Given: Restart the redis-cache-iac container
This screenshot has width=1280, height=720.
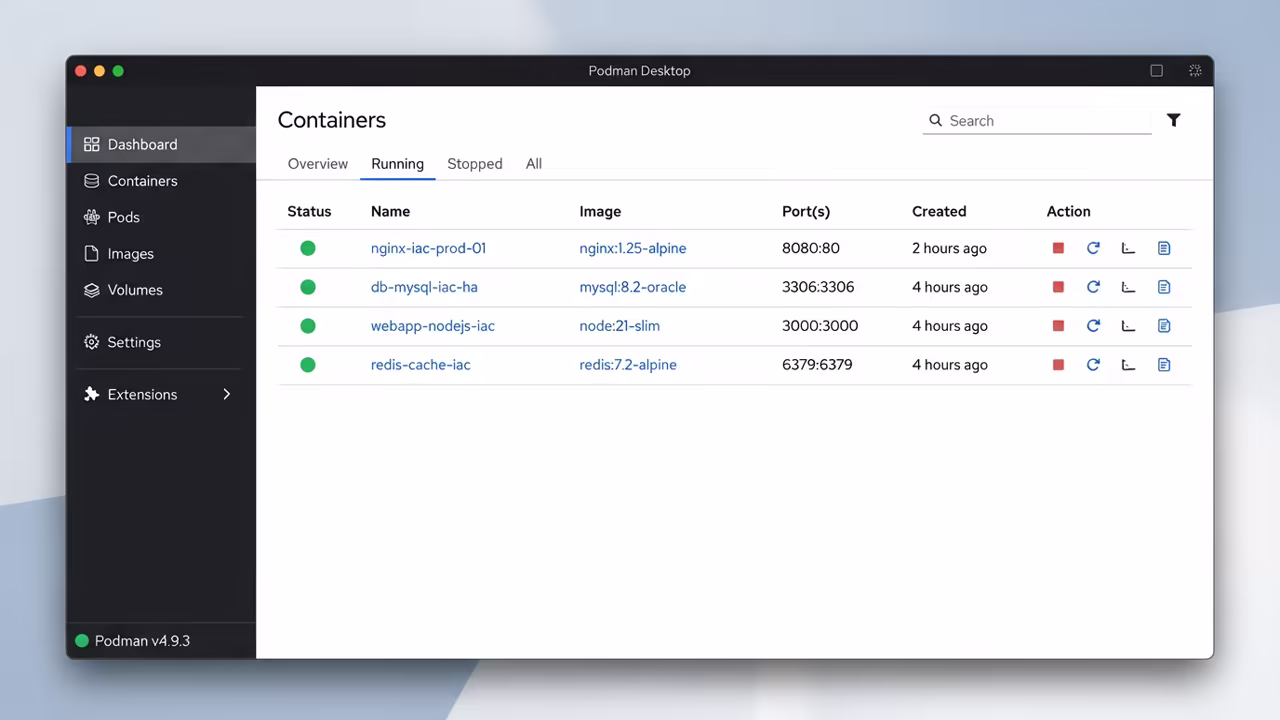Looking at the screenshot, I should [1093, 365].
